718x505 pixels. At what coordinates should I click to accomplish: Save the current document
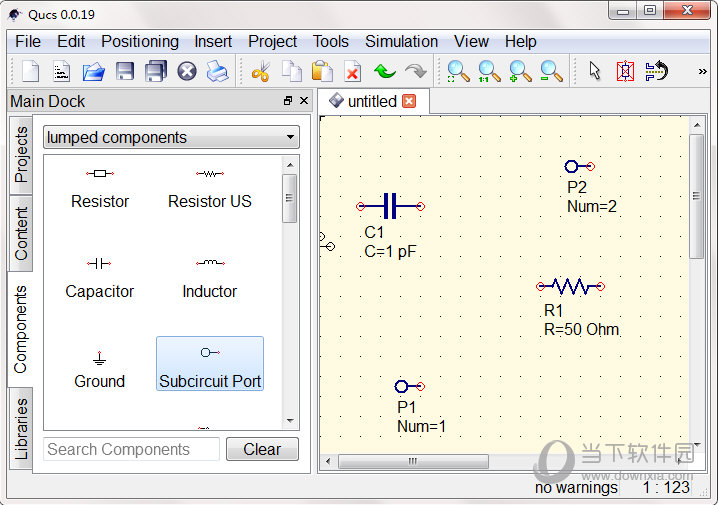tap(125, 71)
